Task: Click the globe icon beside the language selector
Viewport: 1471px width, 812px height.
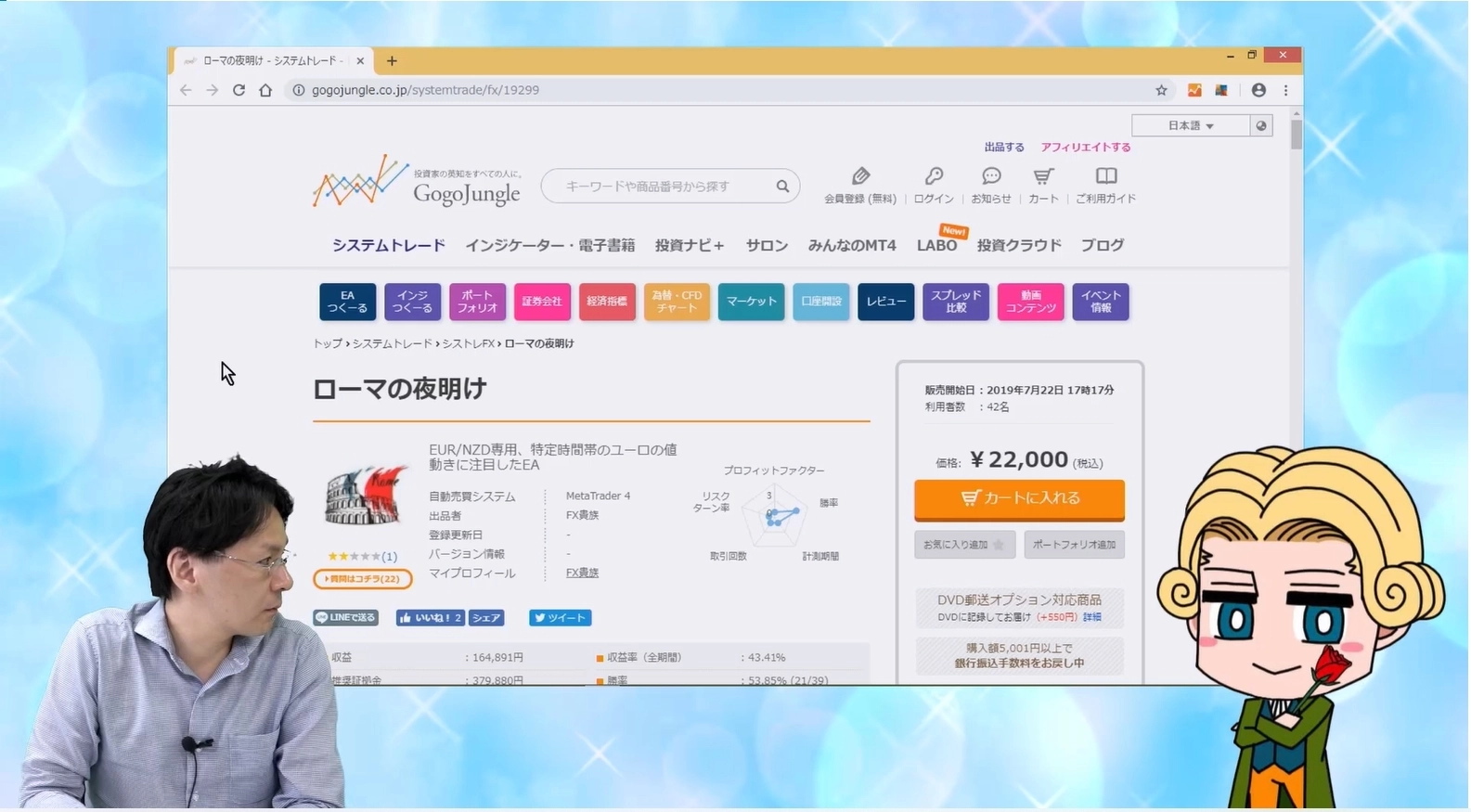Action: [1261, 125]
